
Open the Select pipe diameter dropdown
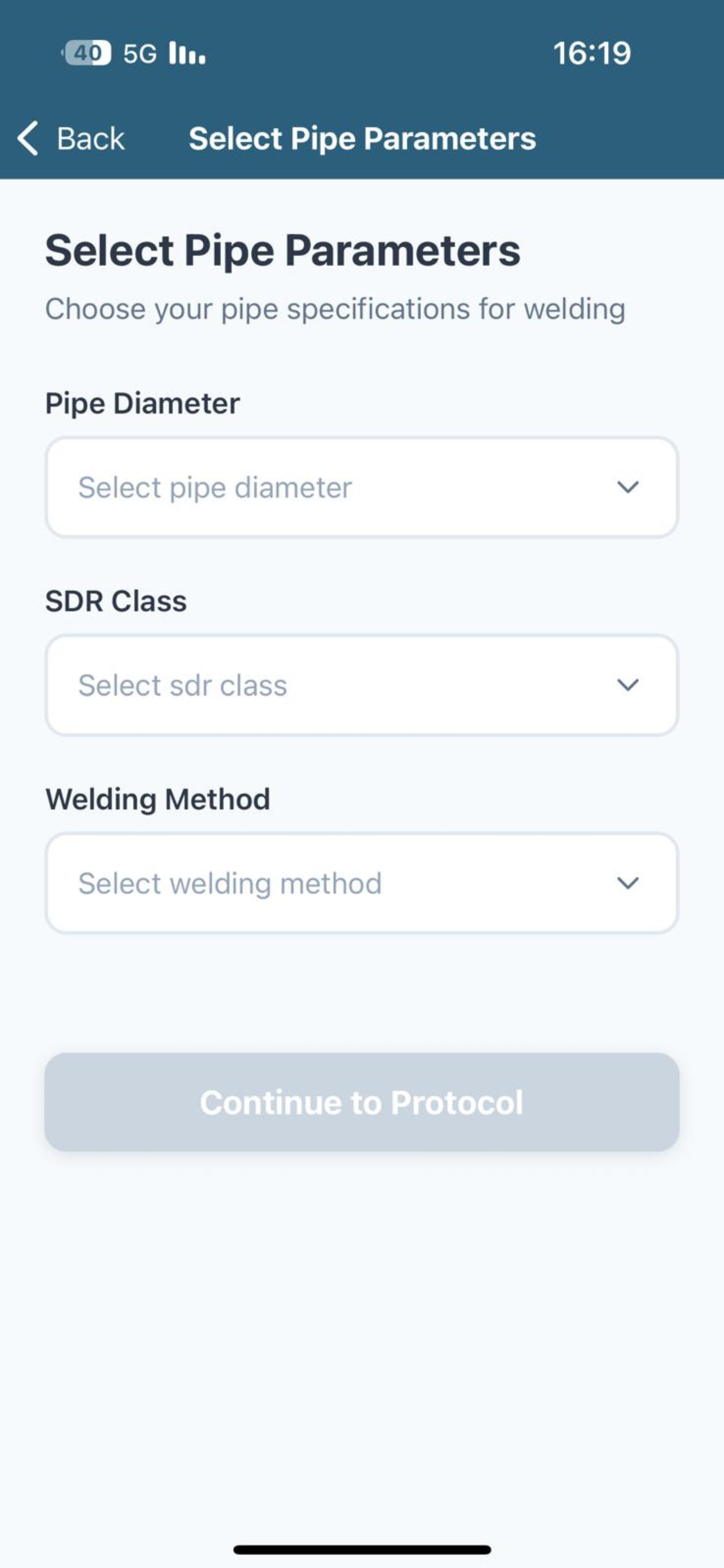(362, 487)
